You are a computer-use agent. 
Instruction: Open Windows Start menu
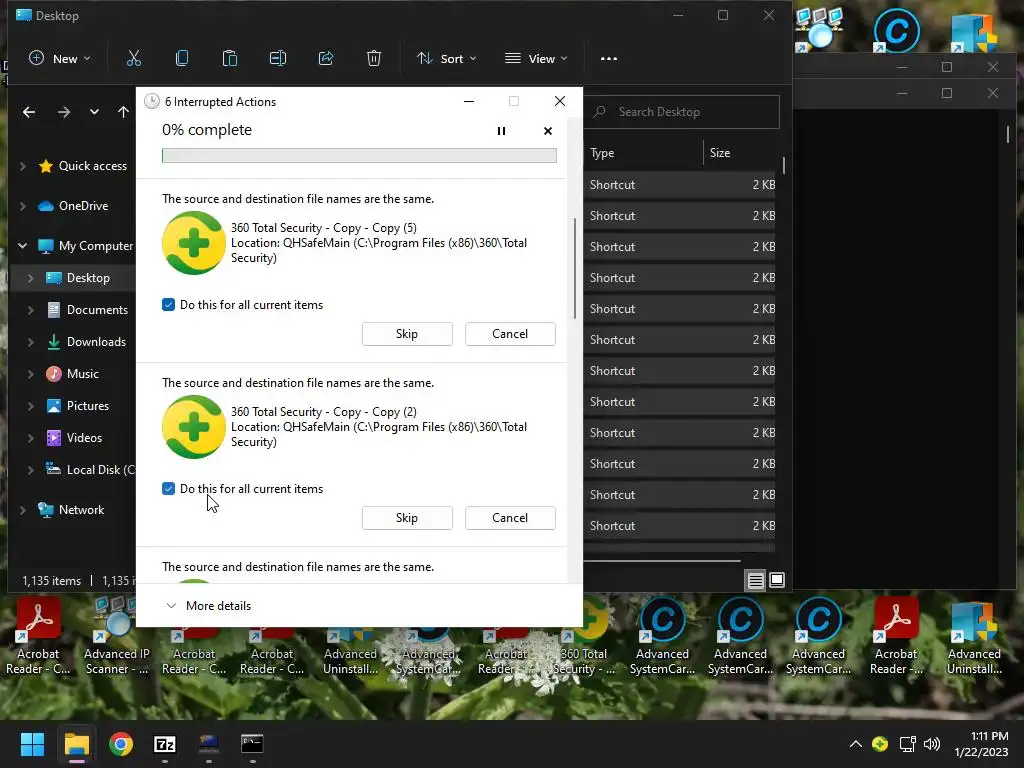pyautogui.click(x=32, y=744)
